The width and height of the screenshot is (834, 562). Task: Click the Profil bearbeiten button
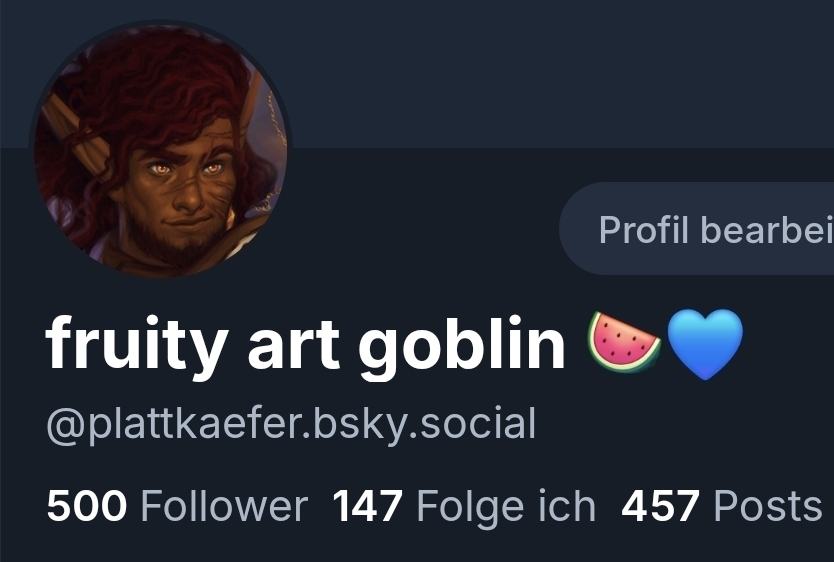[x=697, y=229]
